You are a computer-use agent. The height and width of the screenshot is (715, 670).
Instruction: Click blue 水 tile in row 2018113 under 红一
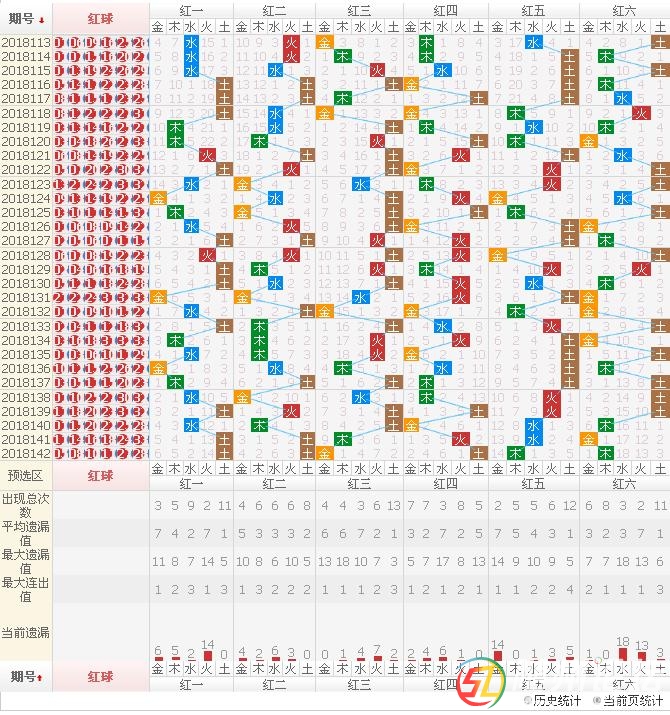(x=191, y=42)
